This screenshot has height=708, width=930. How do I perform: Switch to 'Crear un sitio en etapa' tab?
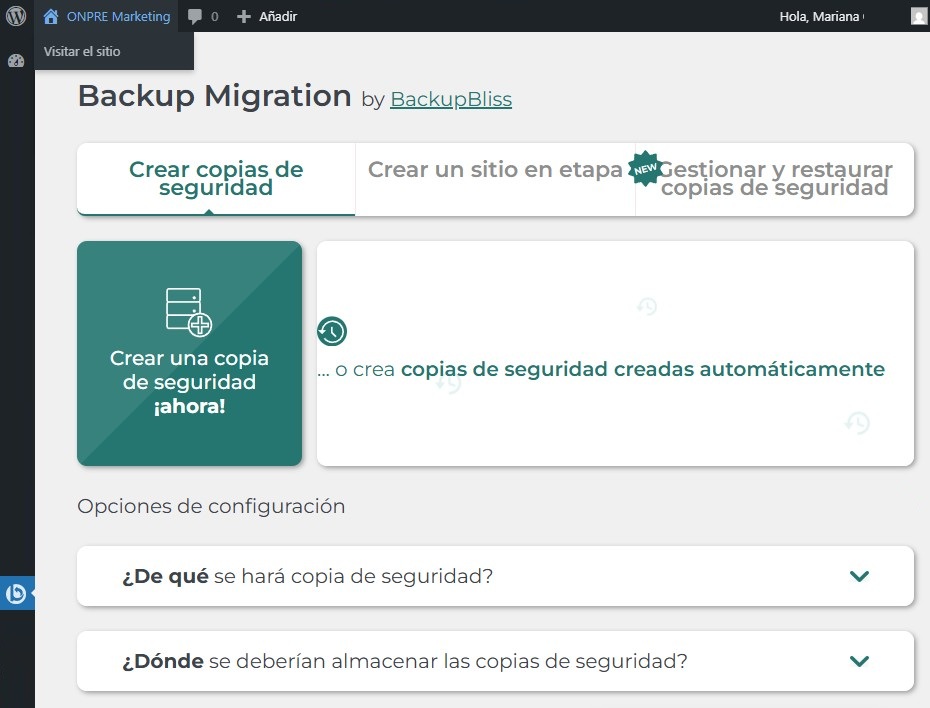point(494,170)
